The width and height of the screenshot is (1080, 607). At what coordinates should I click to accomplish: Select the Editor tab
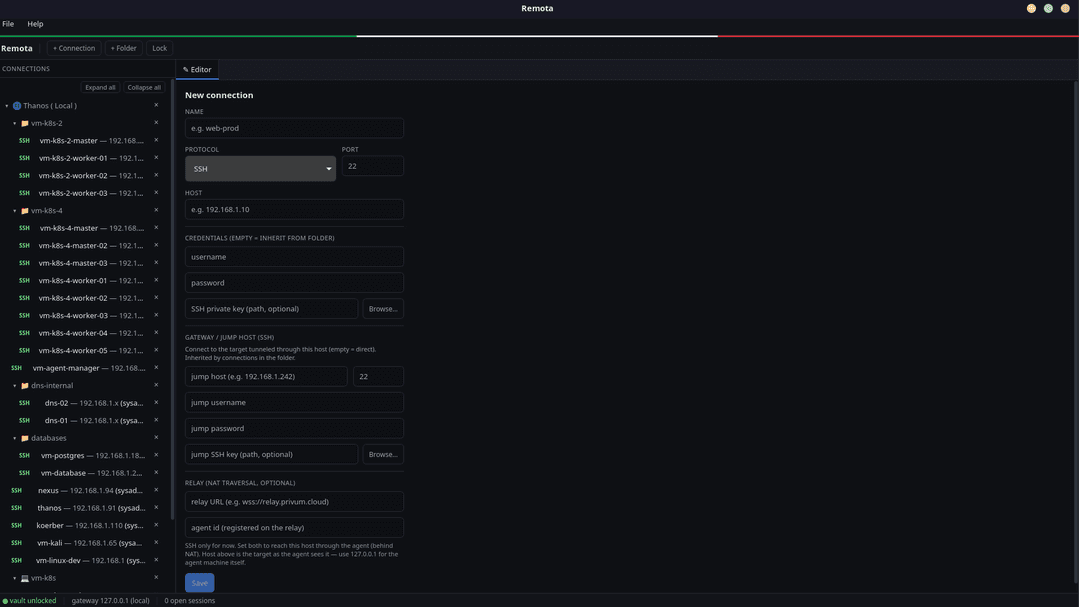click(x=197, y=70)
